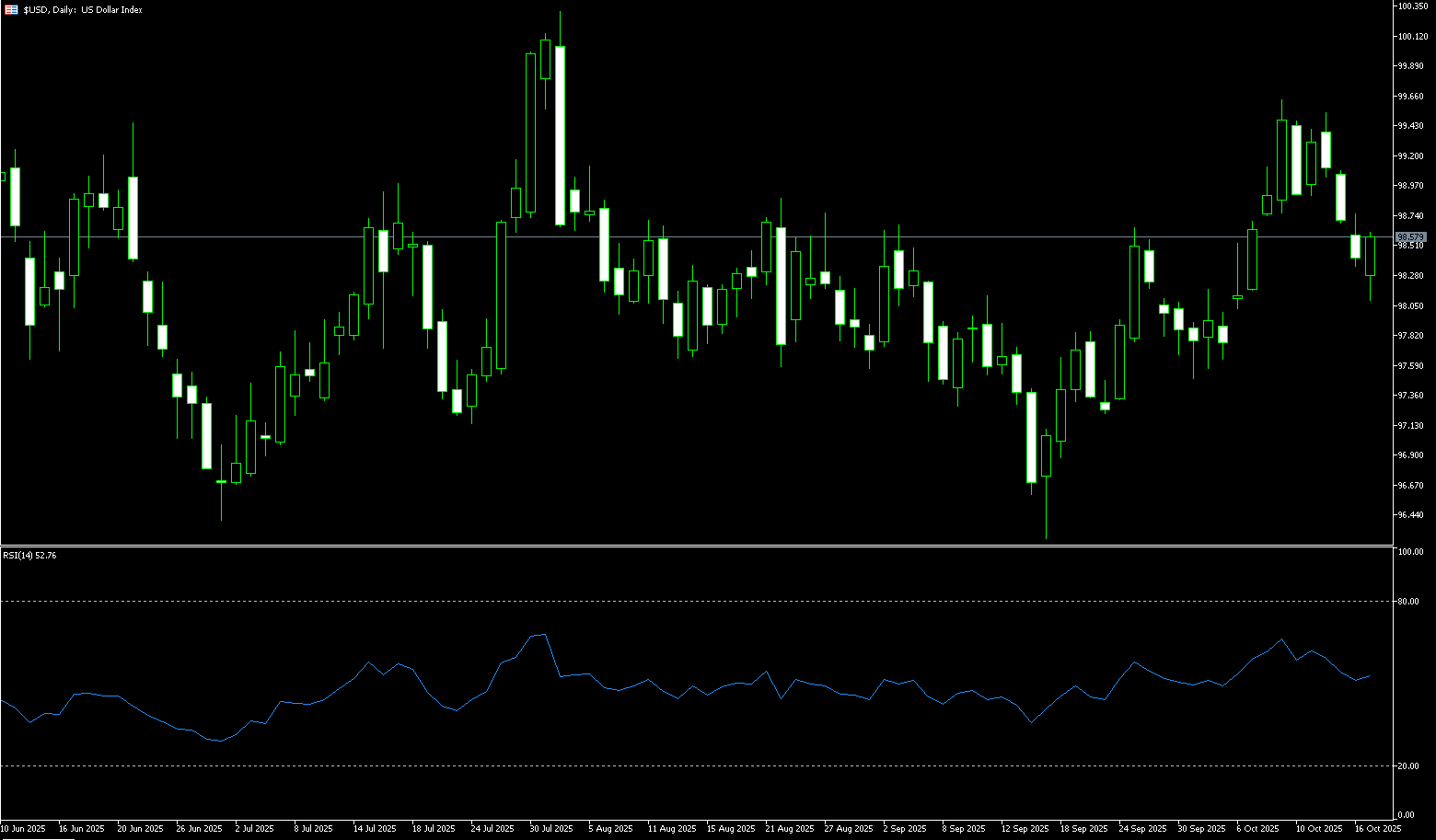Viewport: 1436px width, 840px height.
Task: Select the 30 Jul 2025 date label
Action: click(x=550, y=829)
